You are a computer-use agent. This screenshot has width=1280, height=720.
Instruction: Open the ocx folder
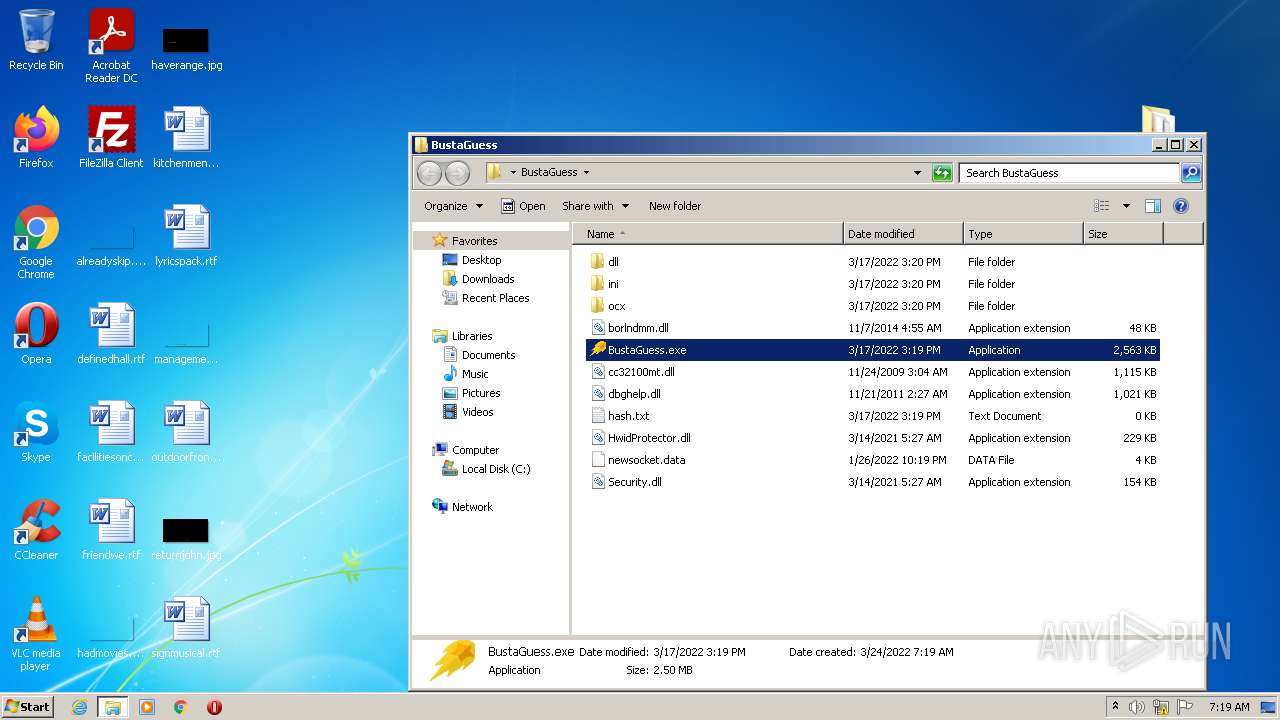[616, 306]
